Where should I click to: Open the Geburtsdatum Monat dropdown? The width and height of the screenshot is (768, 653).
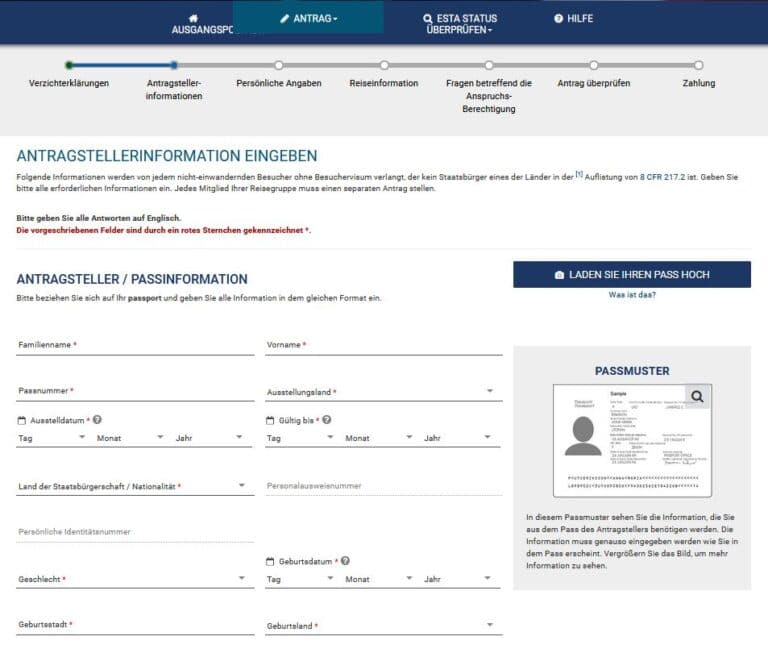pos(379,579)
